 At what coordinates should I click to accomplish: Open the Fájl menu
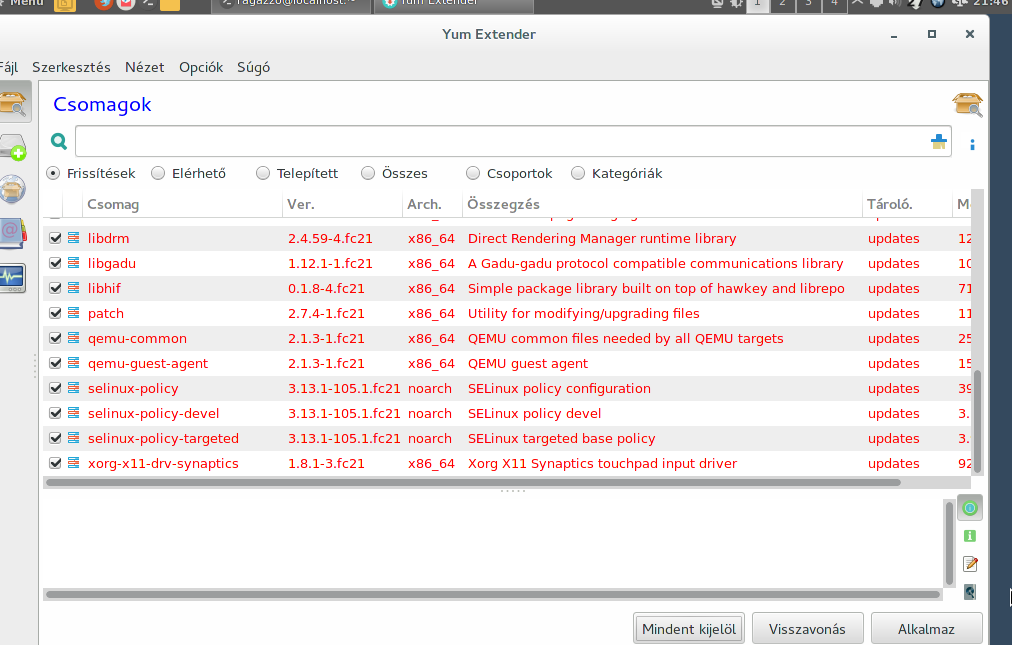tap(8, 67)
